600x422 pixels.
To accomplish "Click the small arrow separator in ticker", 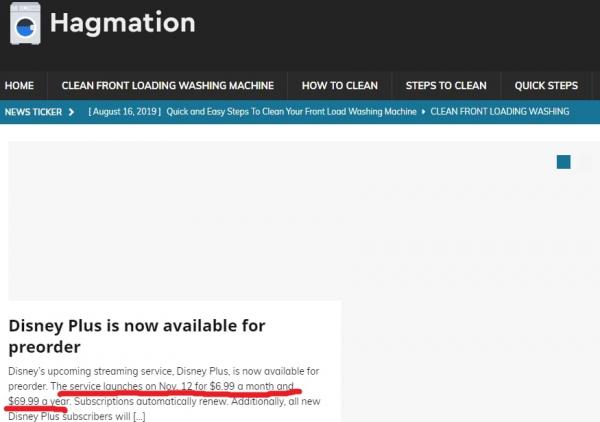I will 424,112.
